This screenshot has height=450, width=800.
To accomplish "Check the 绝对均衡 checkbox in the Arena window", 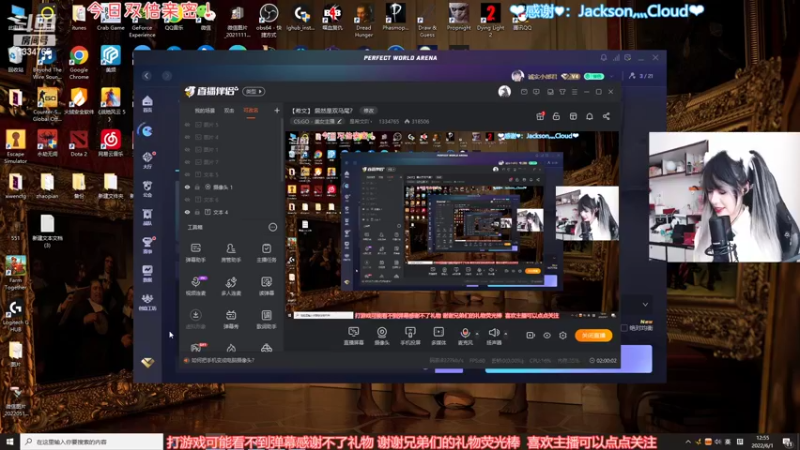I will [624, 328].
